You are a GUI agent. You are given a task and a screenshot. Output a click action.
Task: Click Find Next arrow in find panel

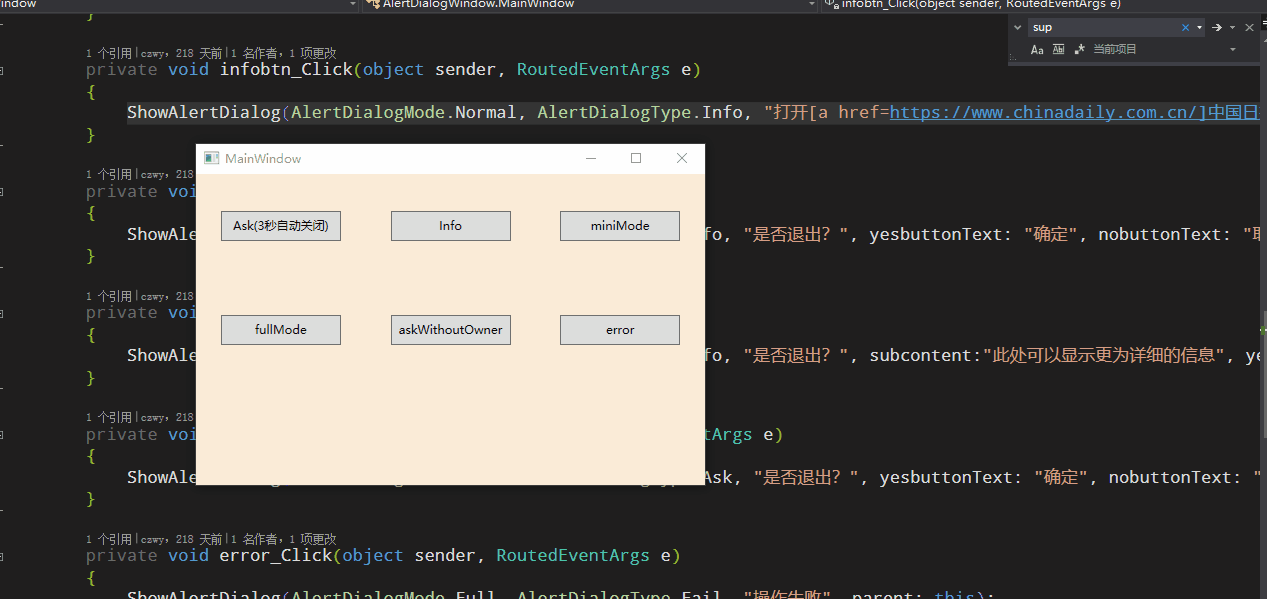click(x=1217, y=28)
